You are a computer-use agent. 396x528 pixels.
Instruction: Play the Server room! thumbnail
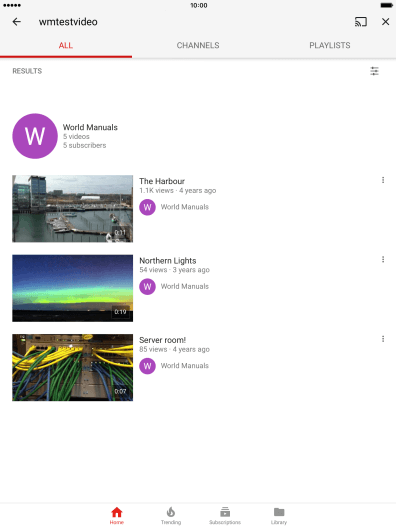click(x=73, y=367)
